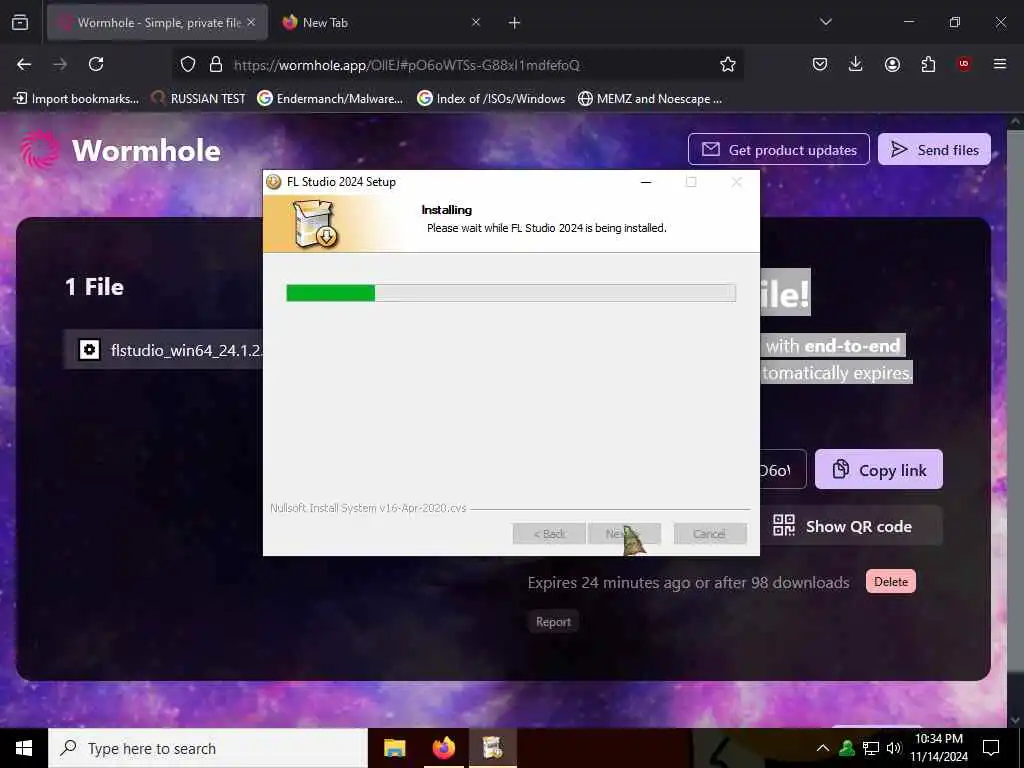Delete the shared Wormhole file

tap(891, 581)
